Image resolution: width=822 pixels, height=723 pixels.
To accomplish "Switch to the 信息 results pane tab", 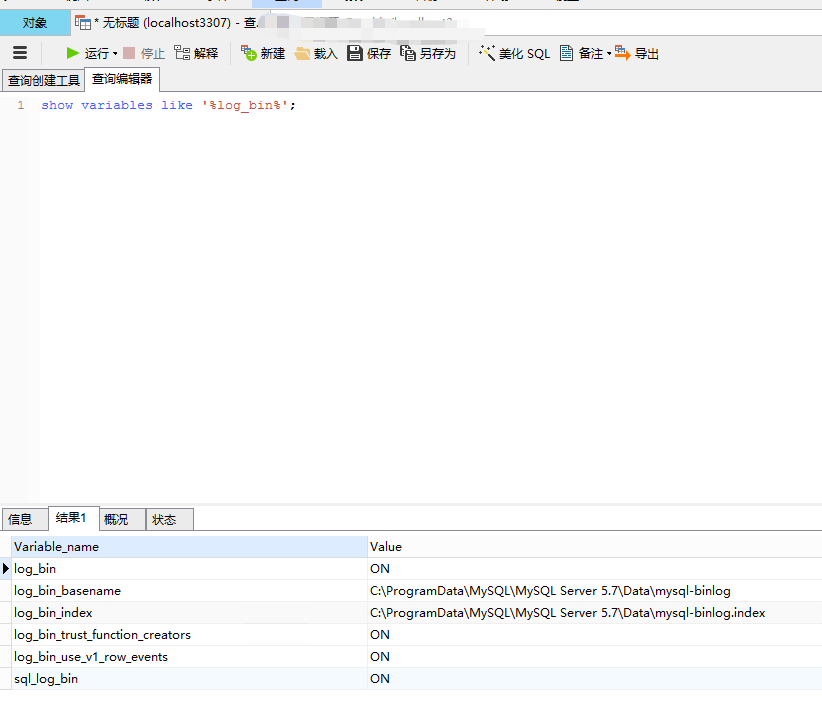I will click(22, 518).
